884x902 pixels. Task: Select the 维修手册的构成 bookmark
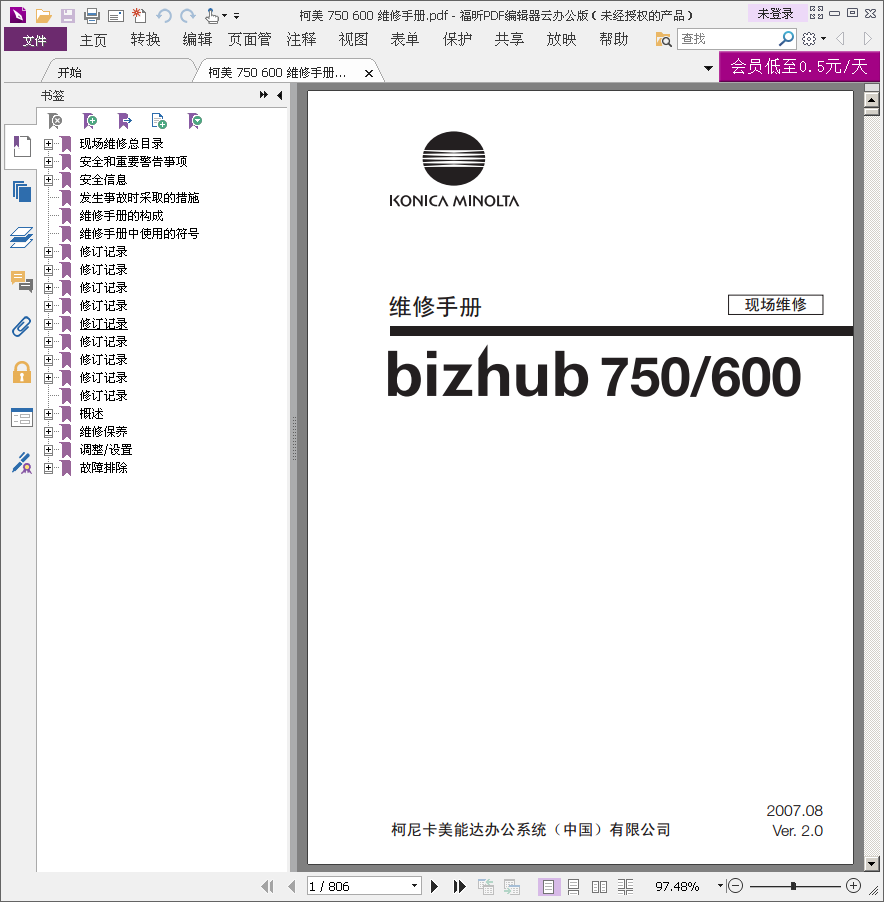[121, 216]
